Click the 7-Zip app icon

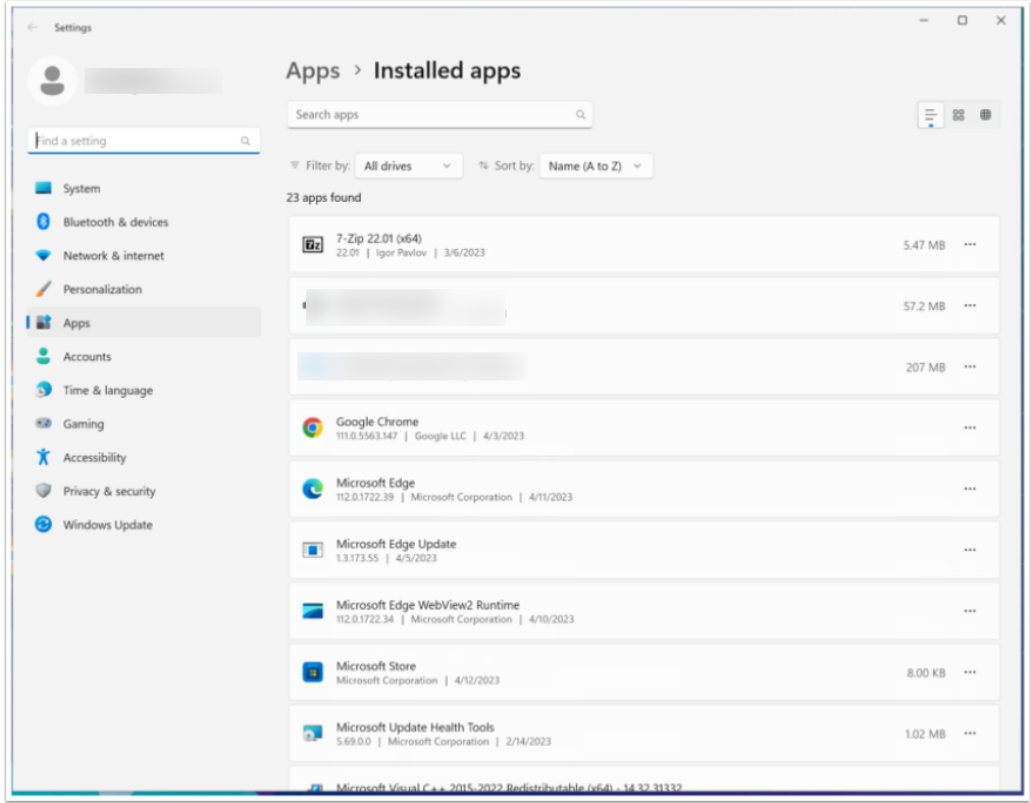(x=313, y=245)
